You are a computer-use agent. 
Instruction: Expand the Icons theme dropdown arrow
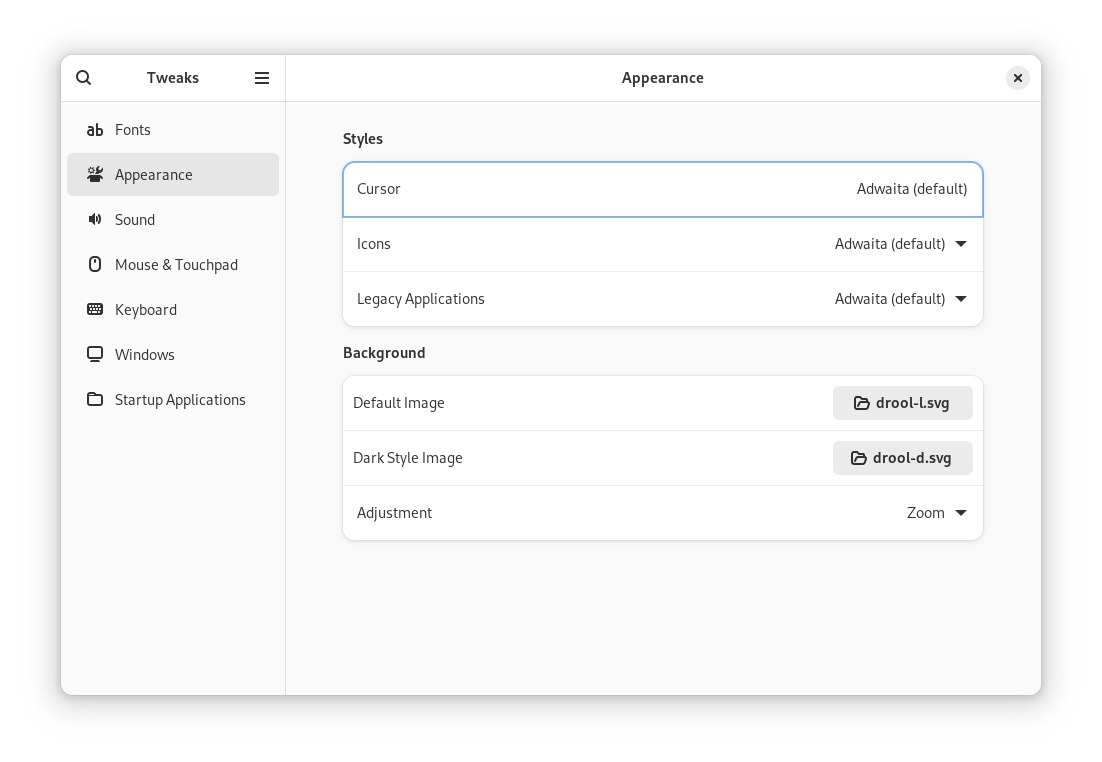961,244
